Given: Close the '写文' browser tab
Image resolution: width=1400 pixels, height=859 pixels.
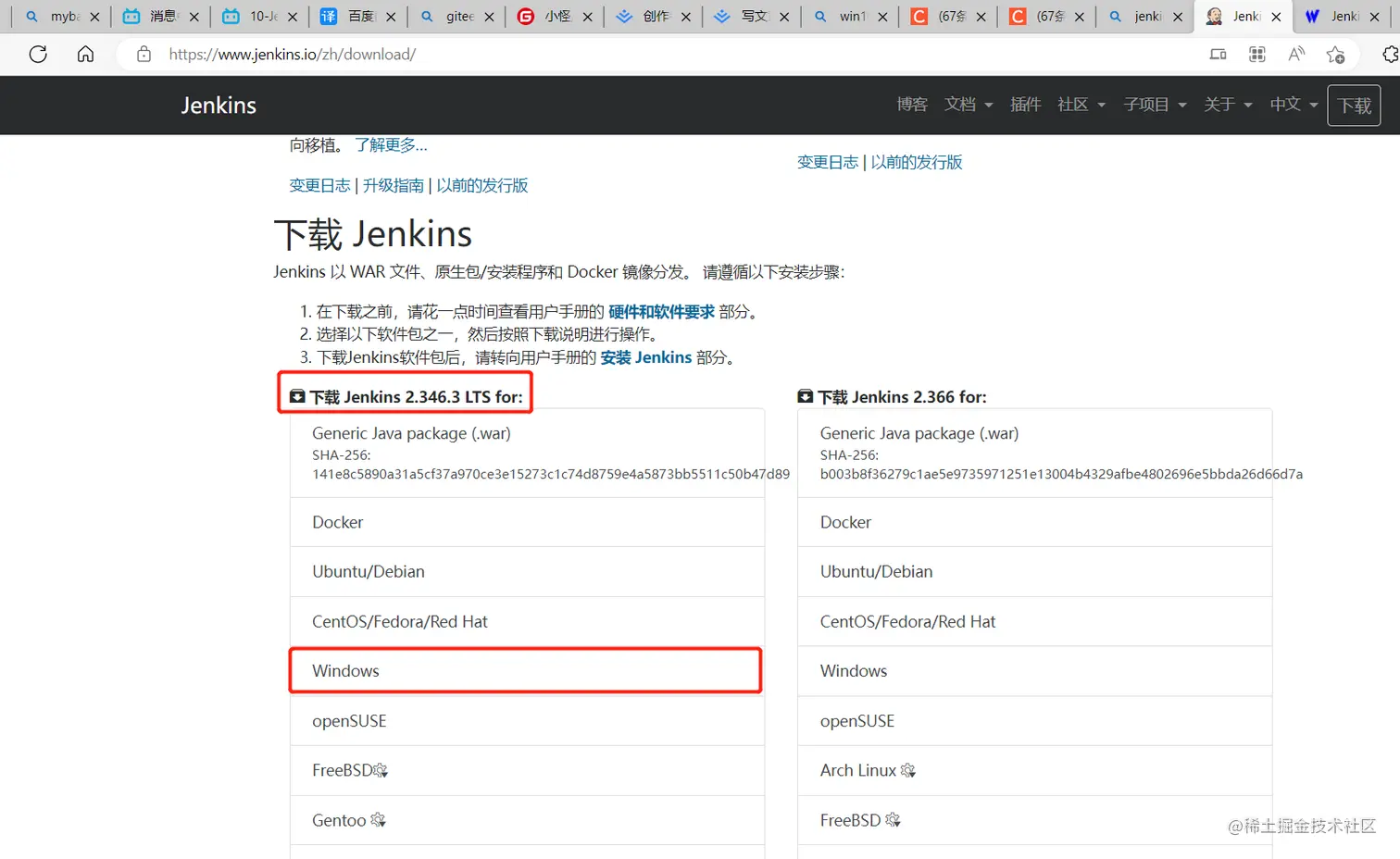Looking at the screenshot, I should tap(784, 17).
